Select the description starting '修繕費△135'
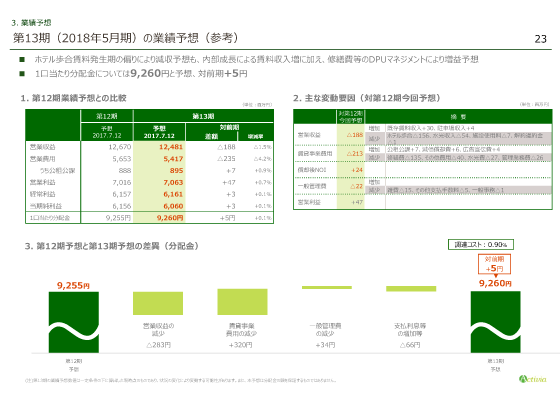 [x=465, y=157]
